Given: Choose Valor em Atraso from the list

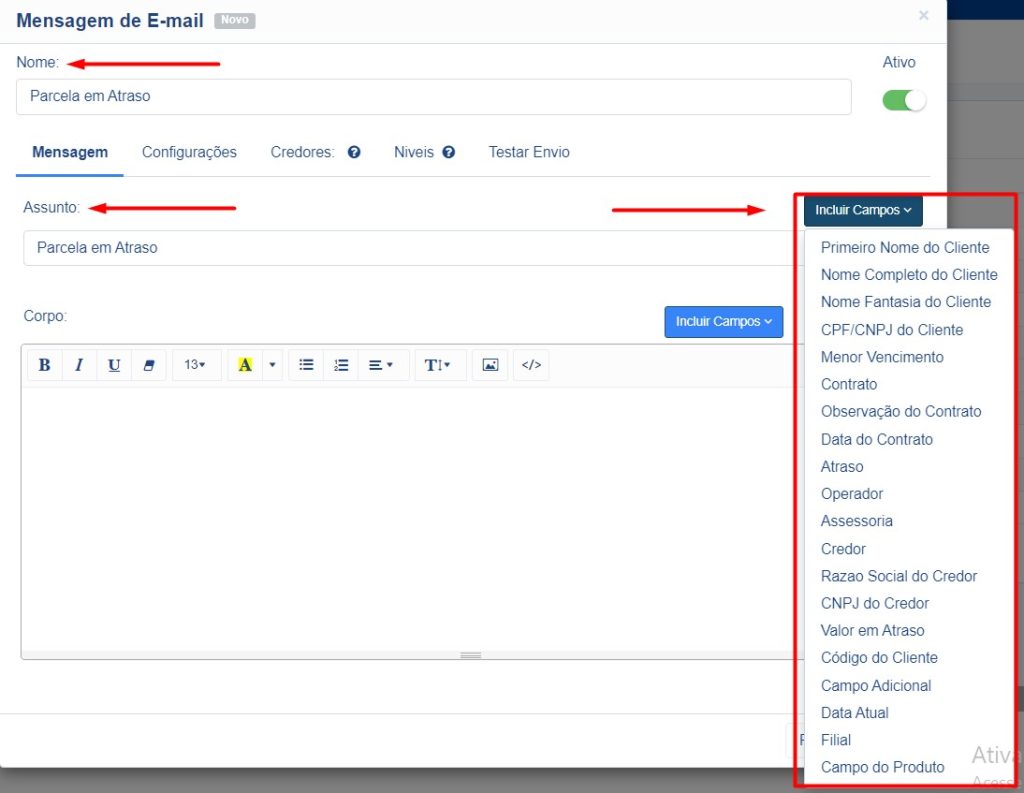Looking at the screenshot, I should [x=872, y=630].
